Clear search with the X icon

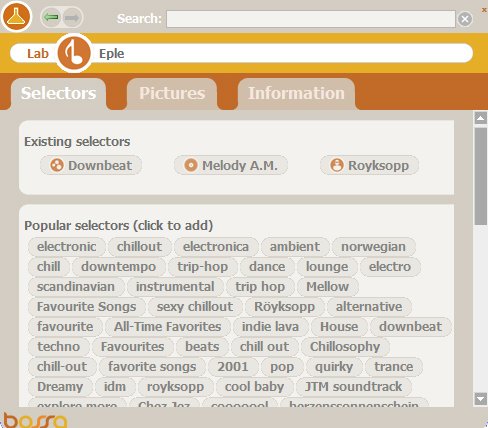coord(465,19)
